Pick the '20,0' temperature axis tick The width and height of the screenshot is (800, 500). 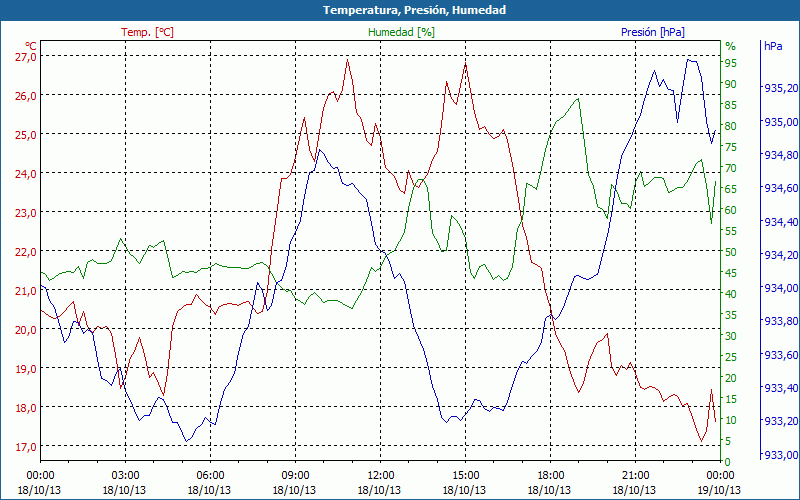(x=27, y=330)
